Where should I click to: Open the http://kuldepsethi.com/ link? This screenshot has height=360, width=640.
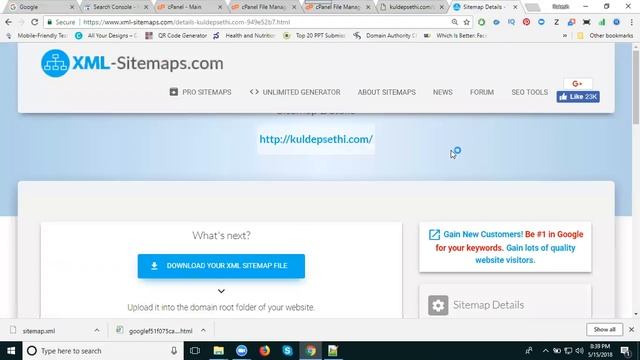click(x=316, y=139)
